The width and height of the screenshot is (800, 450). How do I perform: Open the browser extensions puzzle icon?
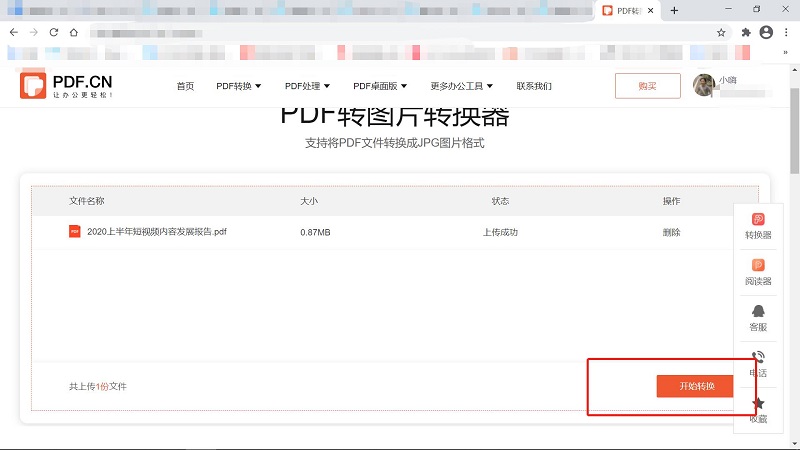(x=746, y=33)
